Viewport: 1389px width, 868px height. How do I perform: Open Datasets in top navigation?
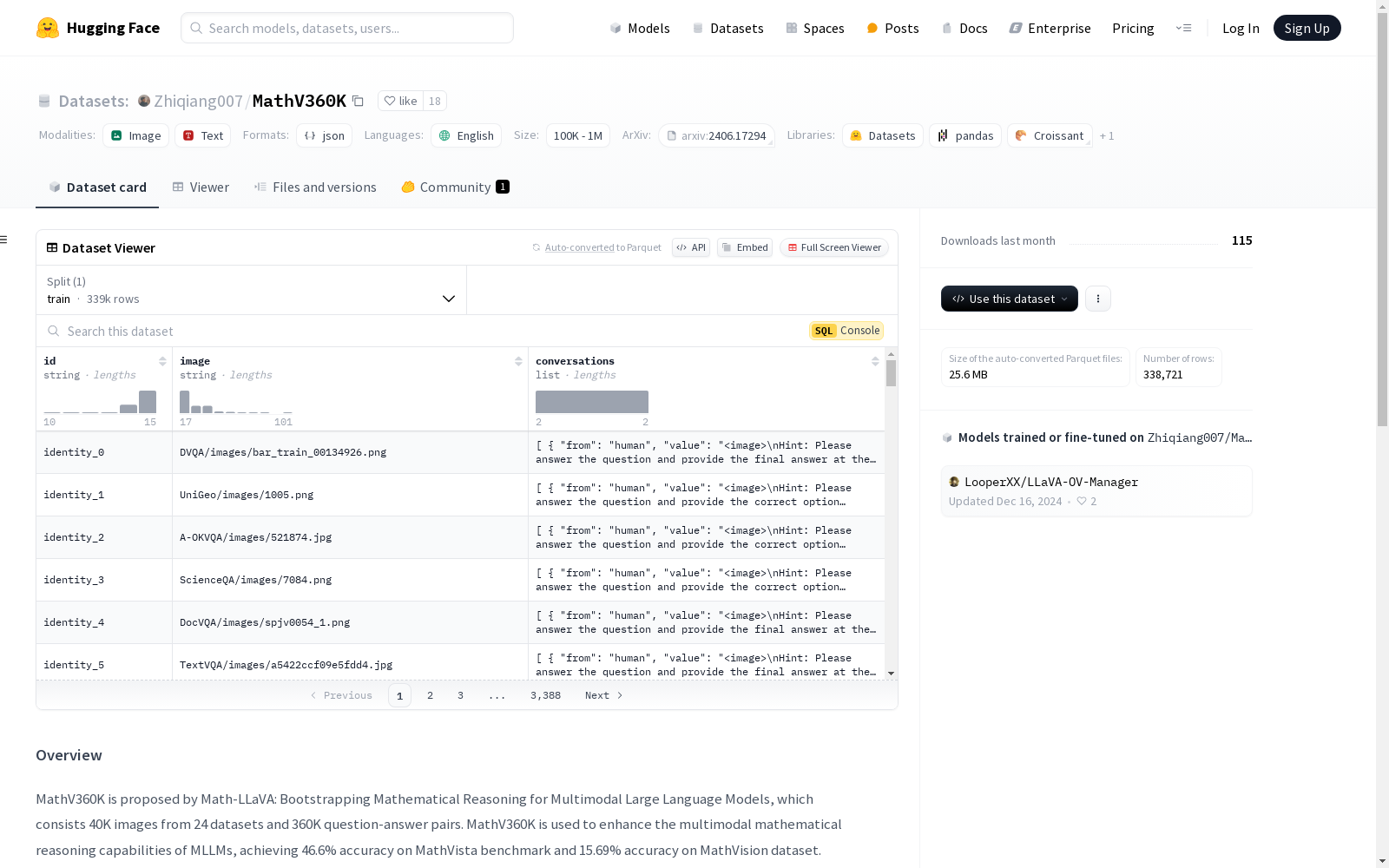click(x=727, y=28)
